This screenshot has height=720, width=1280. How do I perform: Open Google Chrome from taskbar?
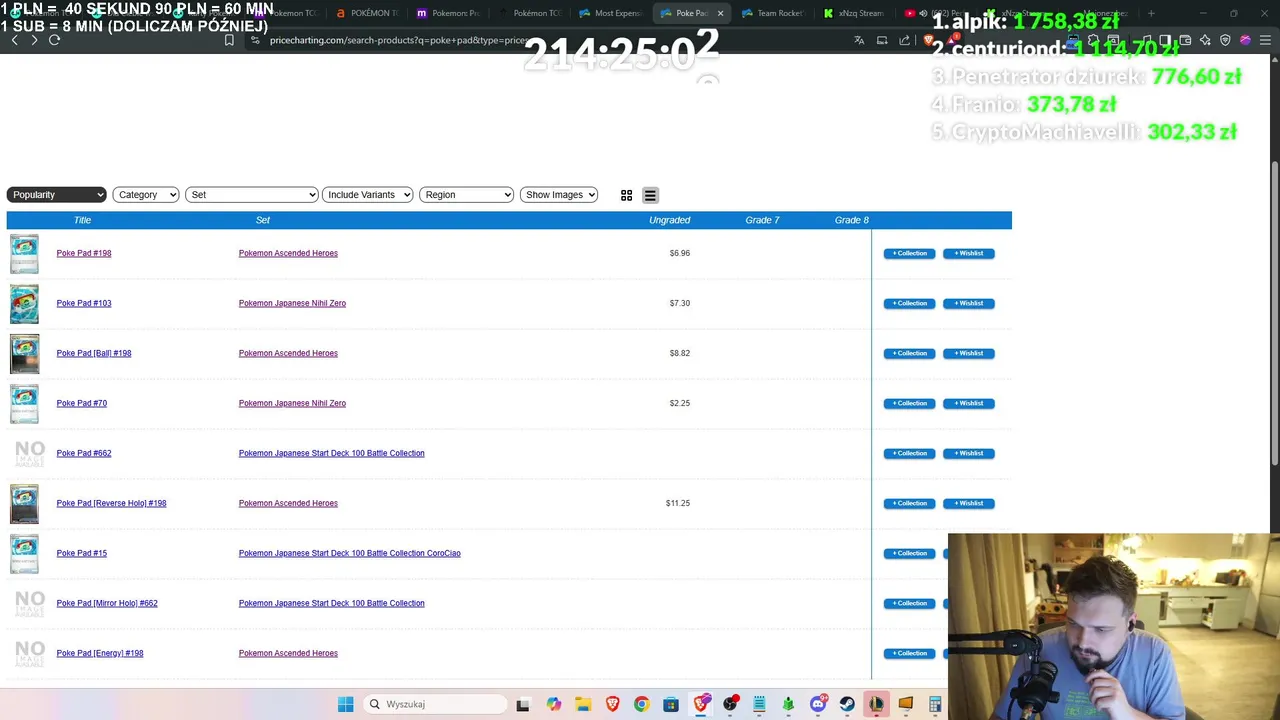pos(641,704)
